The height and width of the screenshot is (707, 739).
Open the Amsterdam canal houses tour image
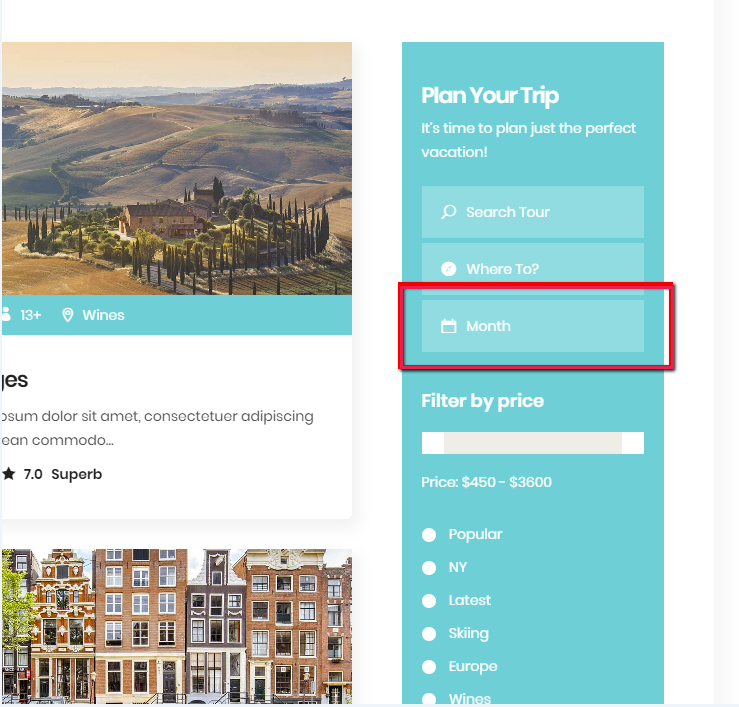pyautogui.click(x=176, y=626)
